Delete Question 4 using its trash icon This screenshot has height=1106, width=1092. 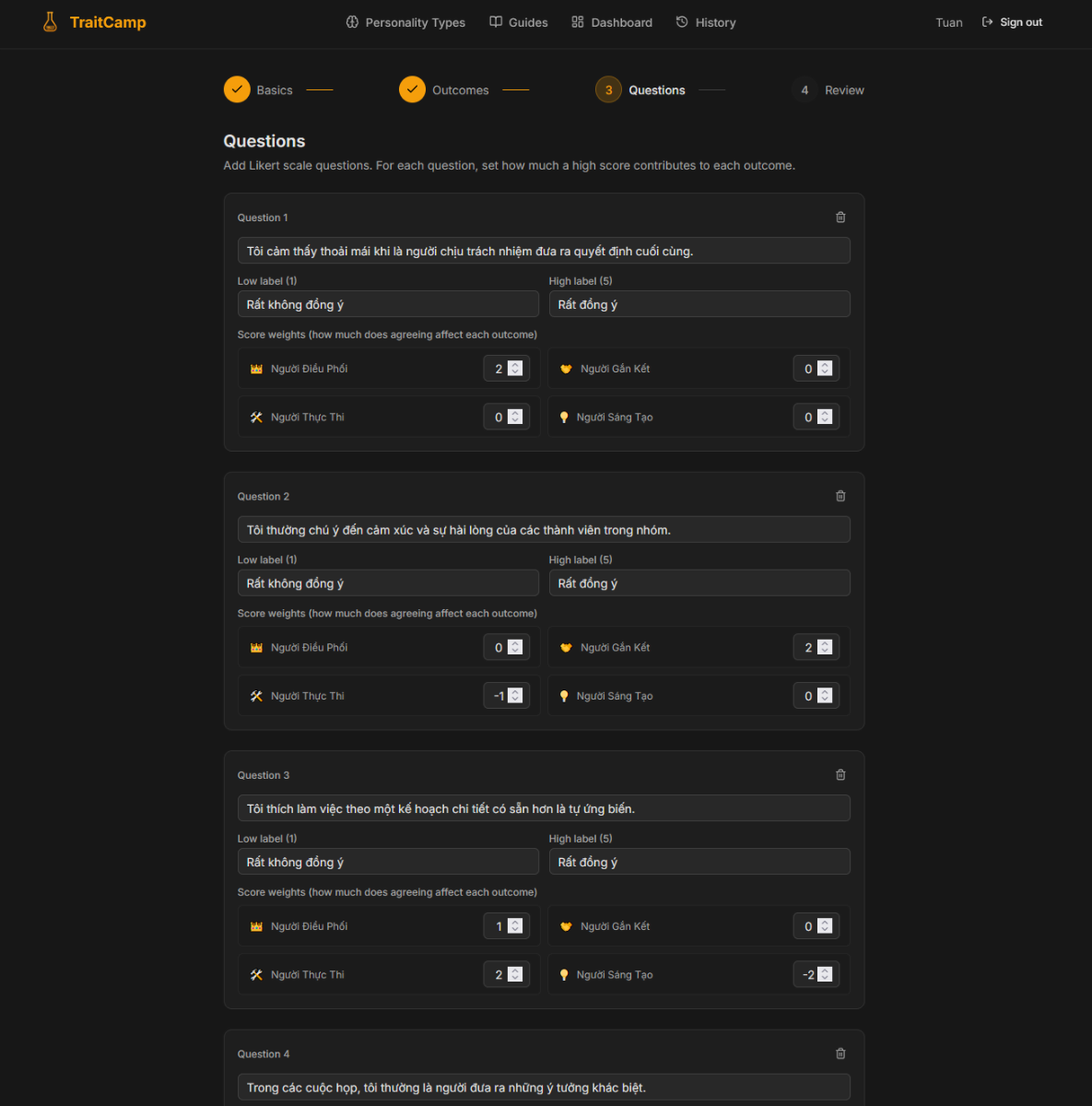click(x=840, y=1053)
